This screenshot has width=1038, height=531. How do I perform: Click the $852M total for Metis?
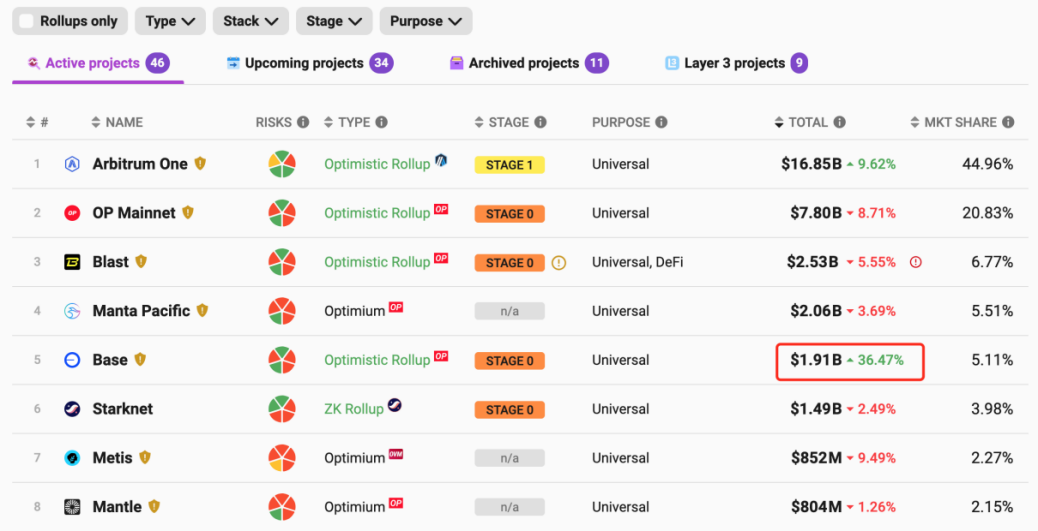pos(816,458)
